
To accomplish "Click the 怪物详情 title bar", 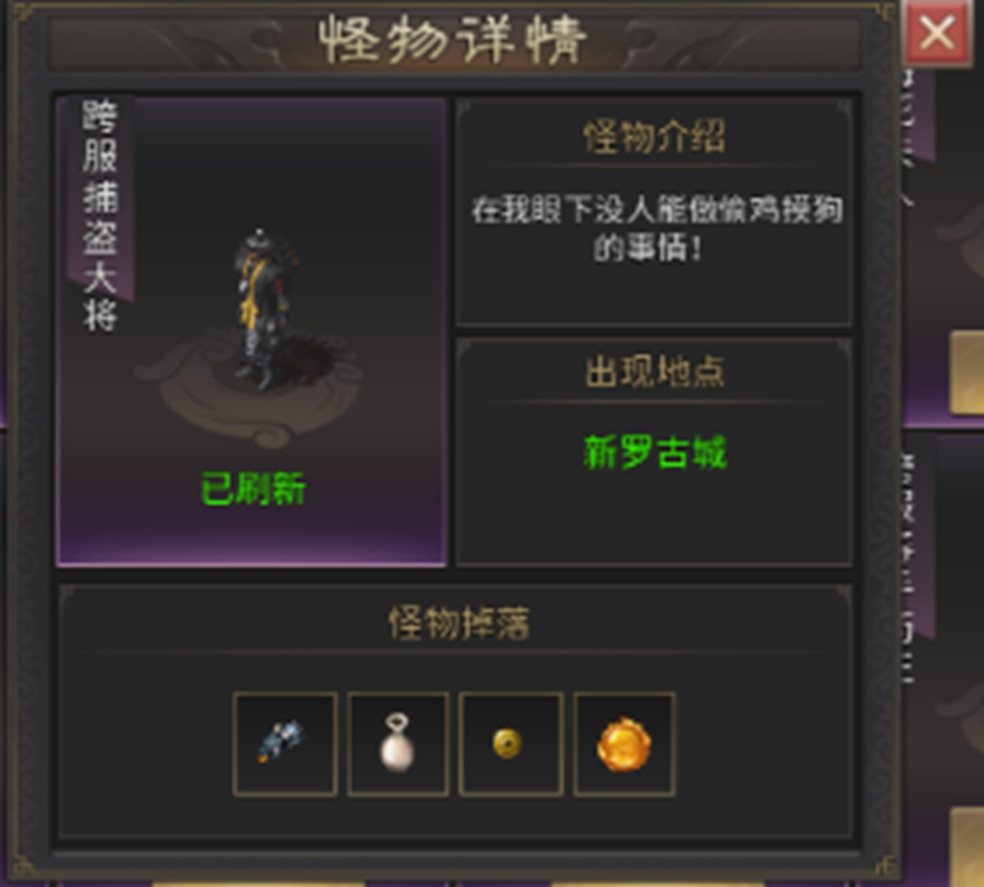I will [x=454, y=40].
